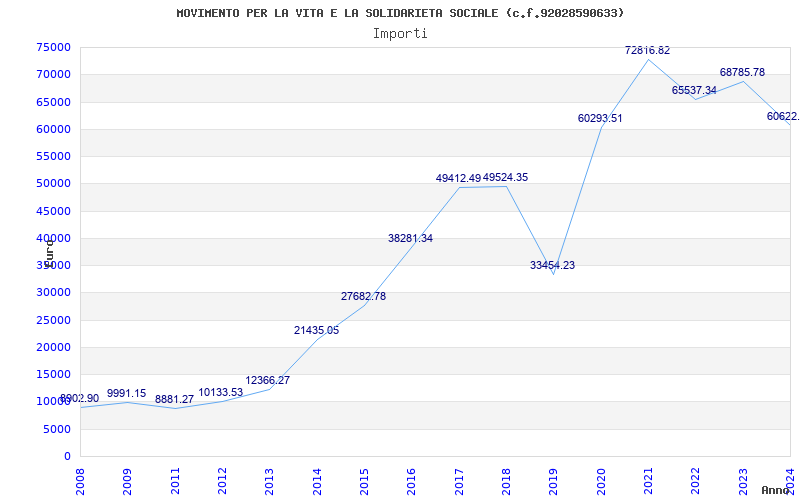Select the 2019 x-axis year label
The image size is (800, 500).
(554, 482)
